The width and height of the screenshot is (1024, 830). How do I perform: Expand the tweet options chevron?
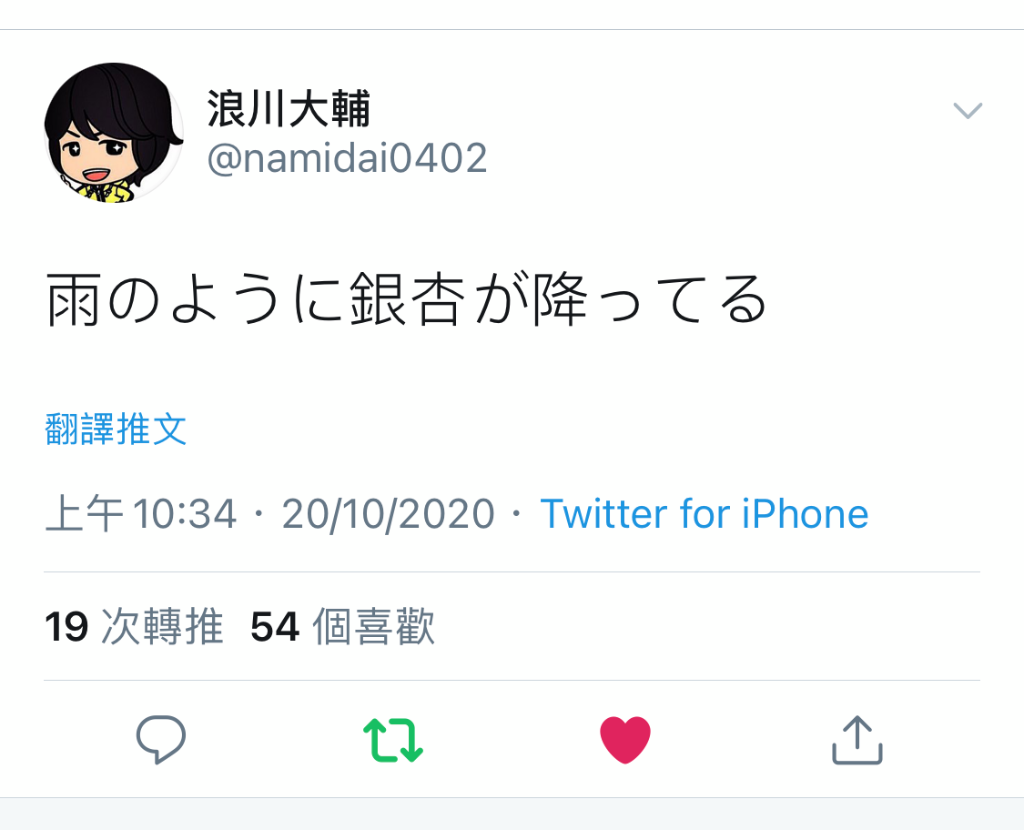967,110
